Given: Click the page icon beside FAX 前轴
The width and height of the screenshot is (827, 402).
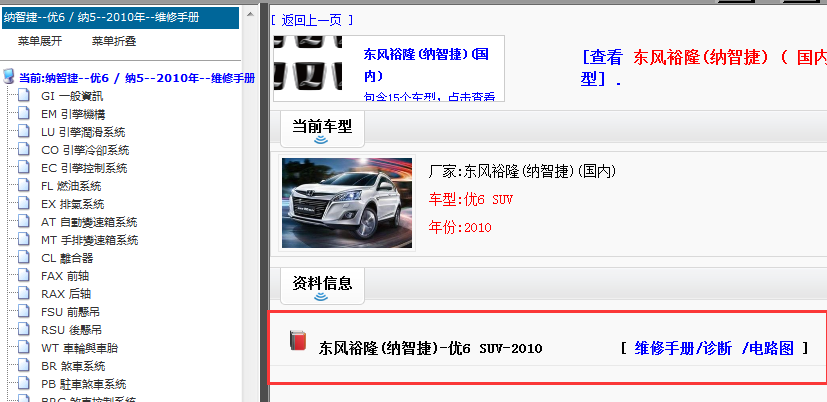Looking at the screenshot, I should pos(24,275).
